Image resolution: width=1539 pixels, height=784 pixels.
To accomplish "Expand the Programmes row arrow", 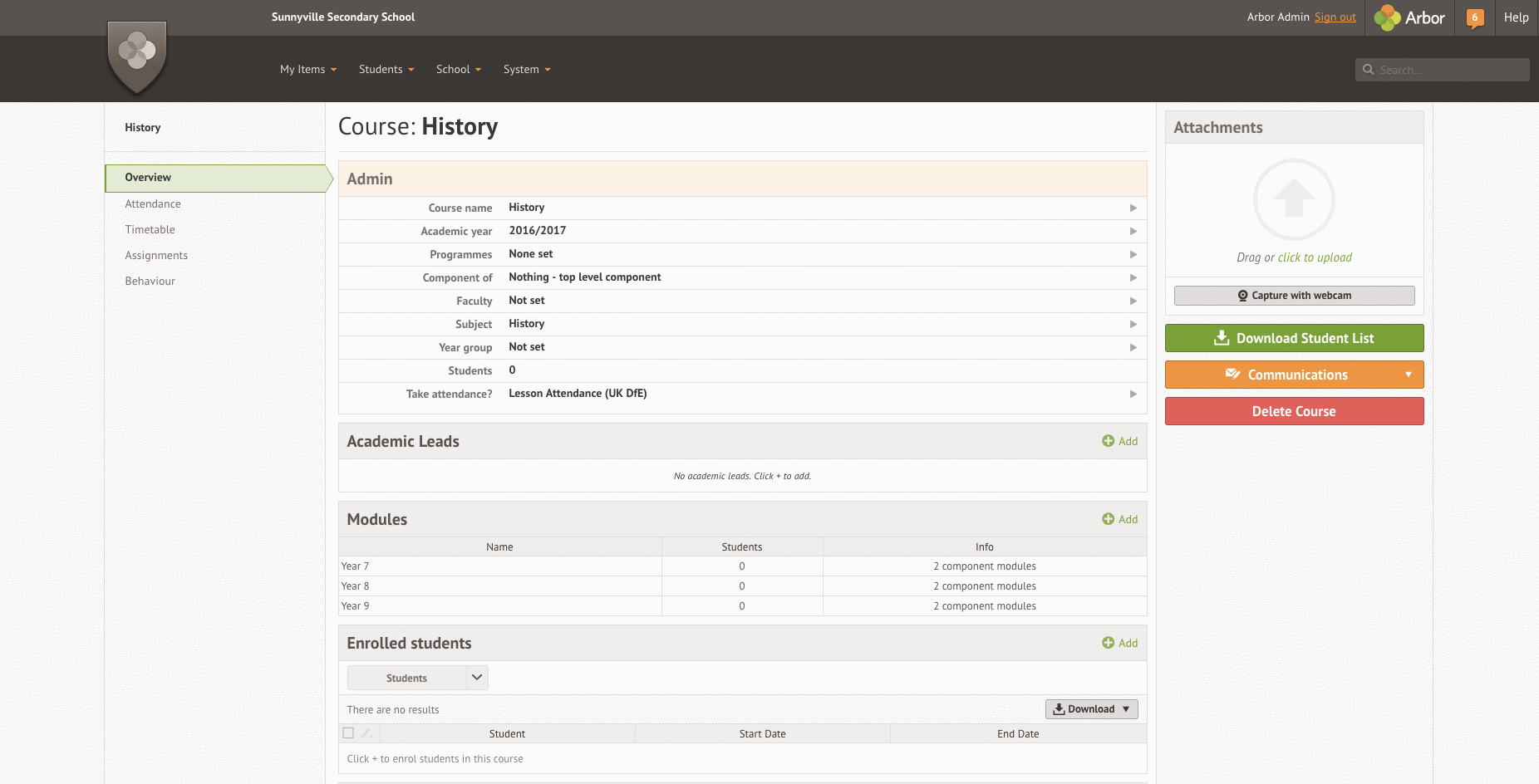I will coord(1133,254).
